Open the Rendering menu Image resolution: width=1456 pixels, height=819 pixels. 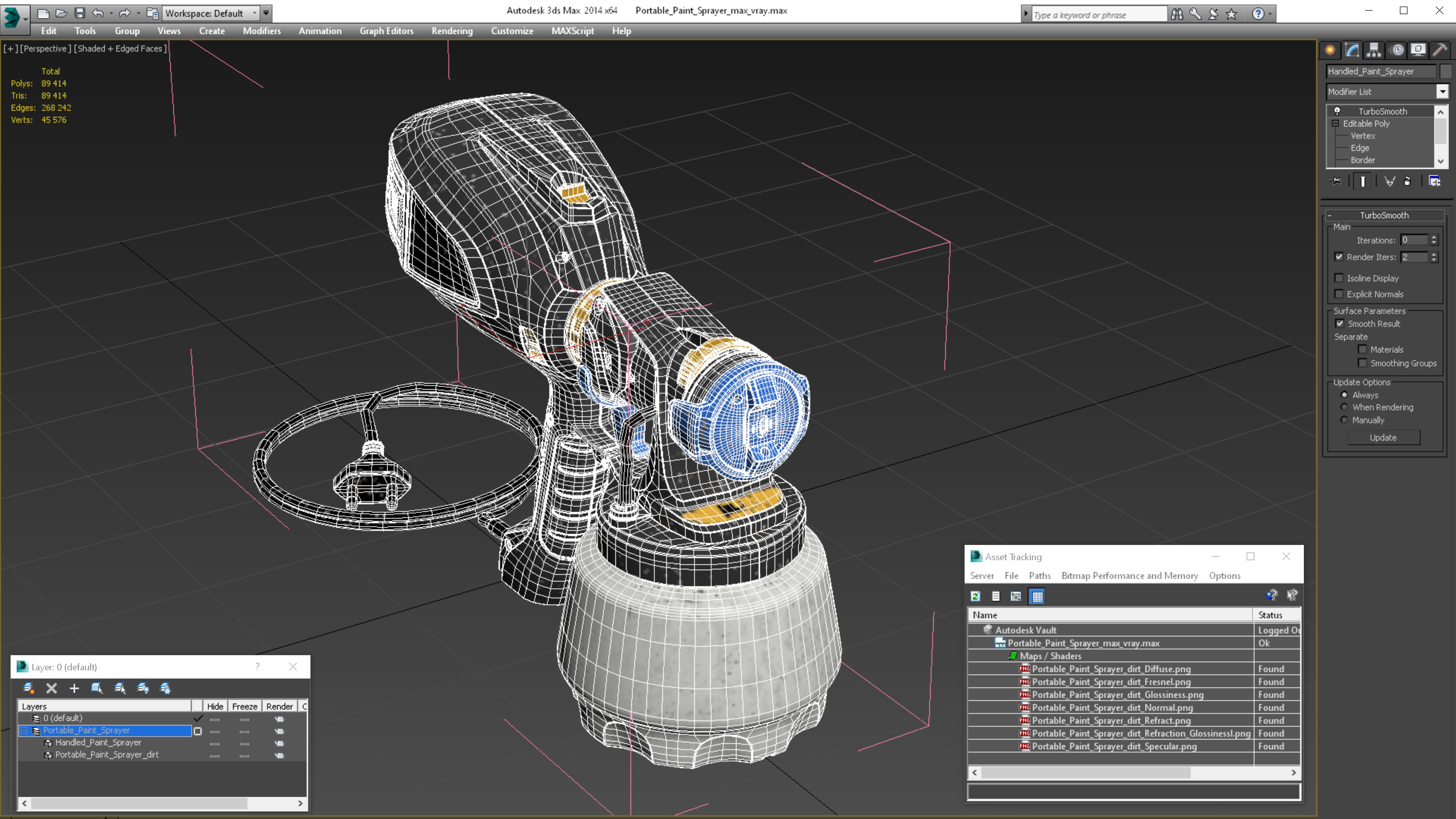pyautogui.click(x=451, y=31)
